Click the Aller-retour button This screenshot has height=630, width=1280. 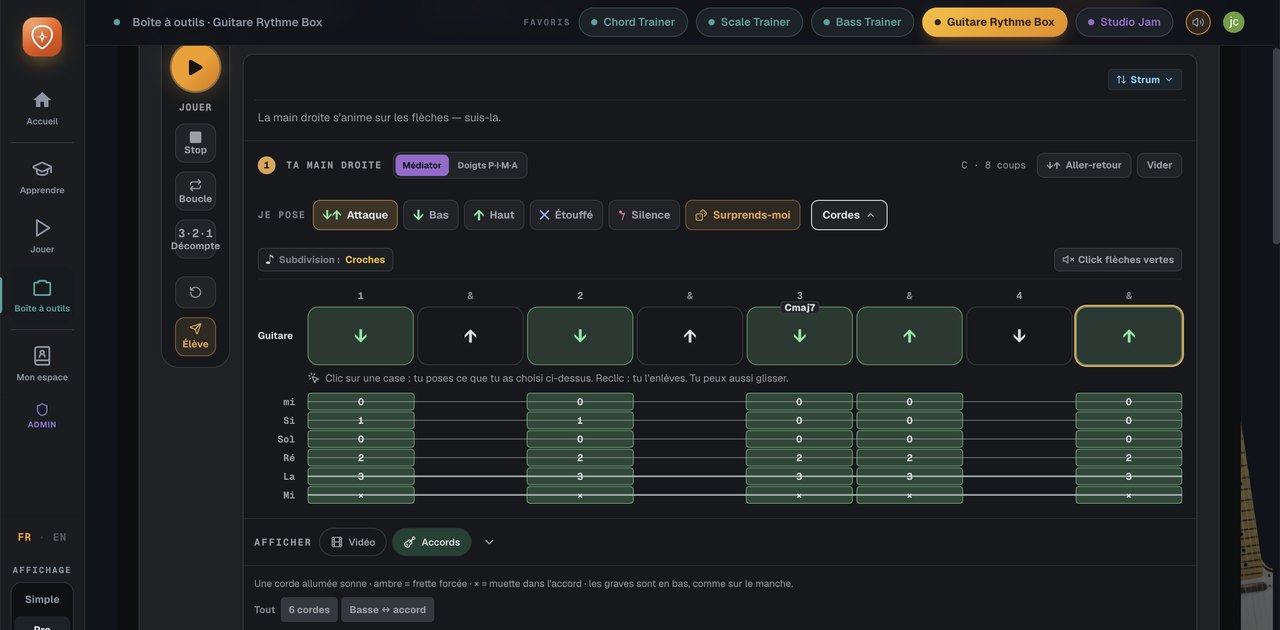coord(1084,165)
